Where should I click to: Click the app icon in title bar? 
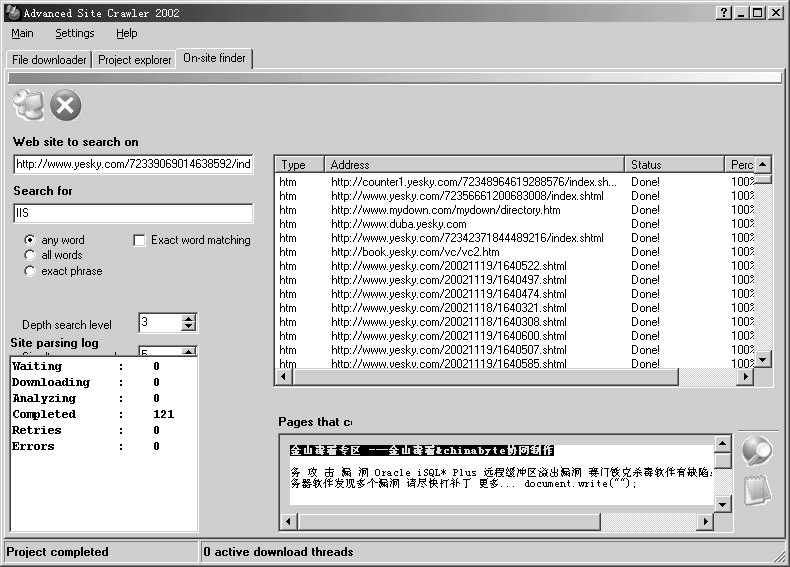[x=11, y=12]
